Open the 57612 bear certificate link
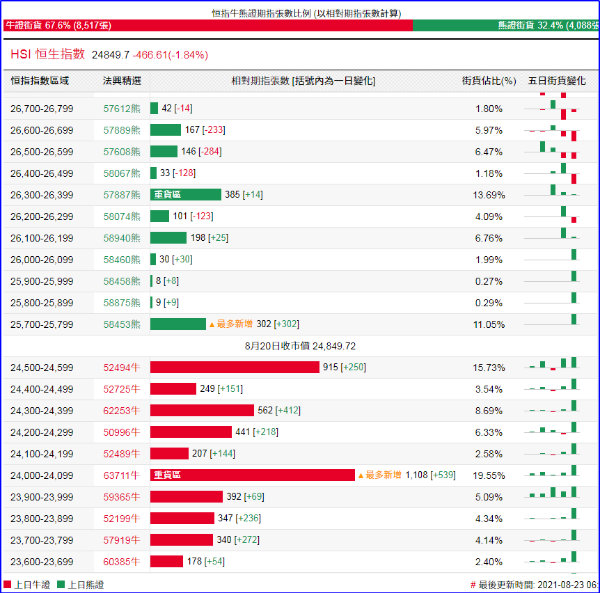The height and width of the screenshot is (593, 600). coord(122,109)
